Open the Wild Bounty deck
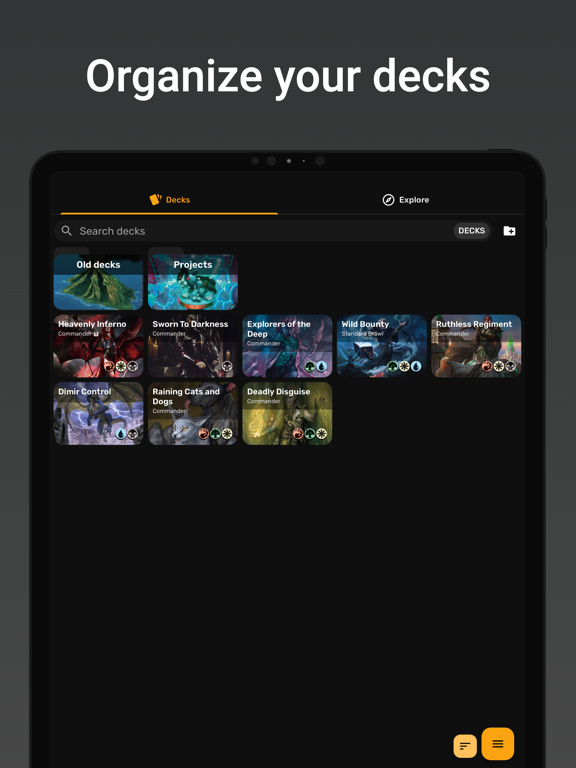 click(x=382, y=346)
